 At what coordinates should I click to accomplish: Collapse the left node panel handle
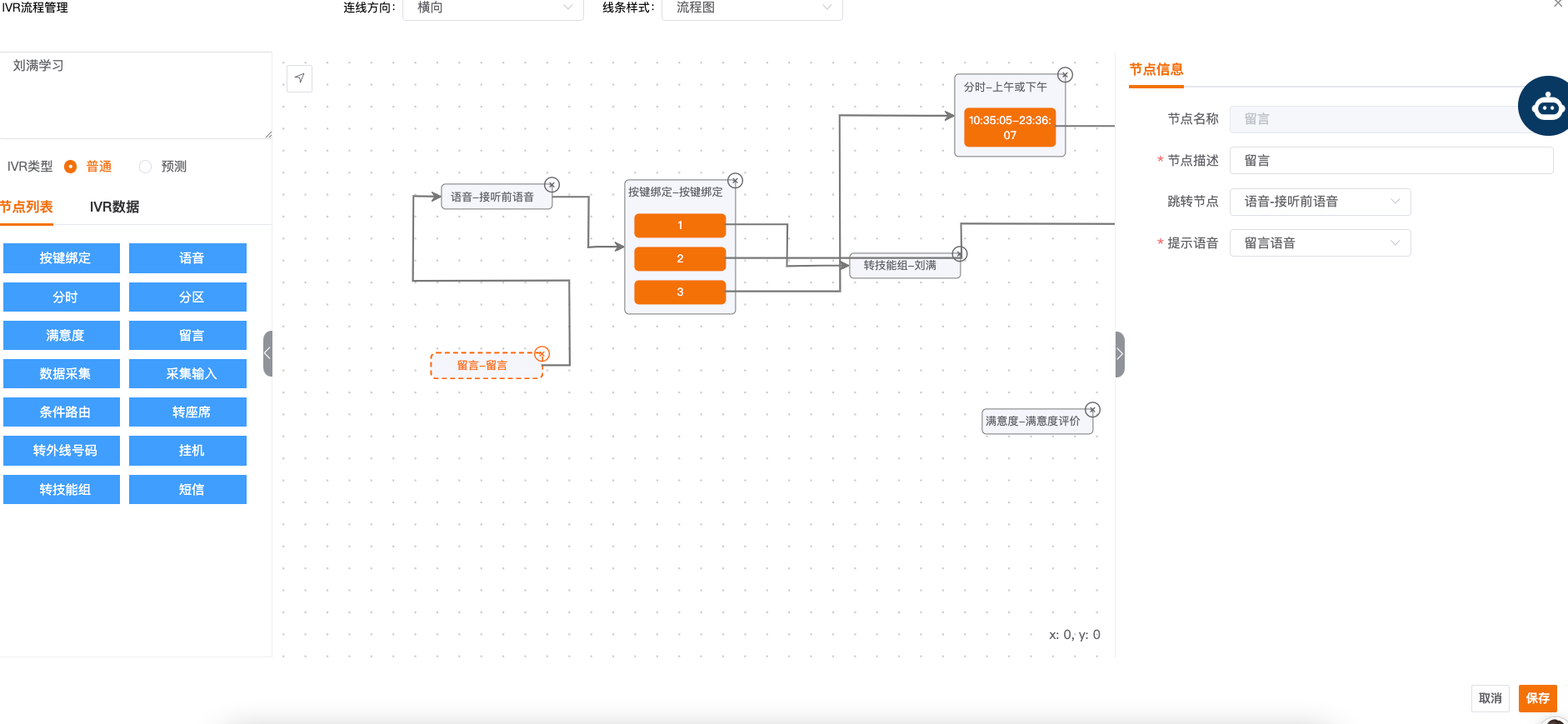(267, 354)
